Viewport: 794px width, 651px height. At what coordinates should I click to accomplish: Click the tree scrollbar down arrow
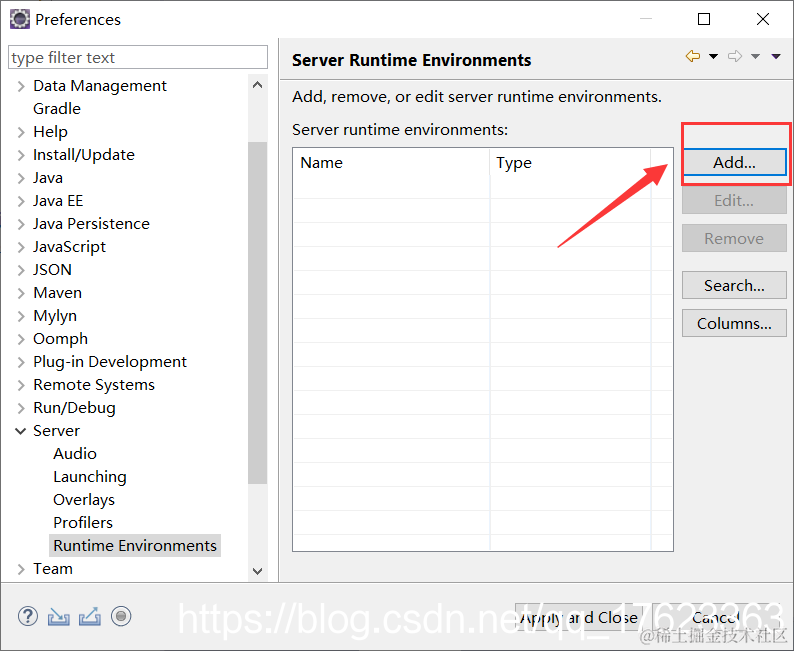[x=257, y=571]
